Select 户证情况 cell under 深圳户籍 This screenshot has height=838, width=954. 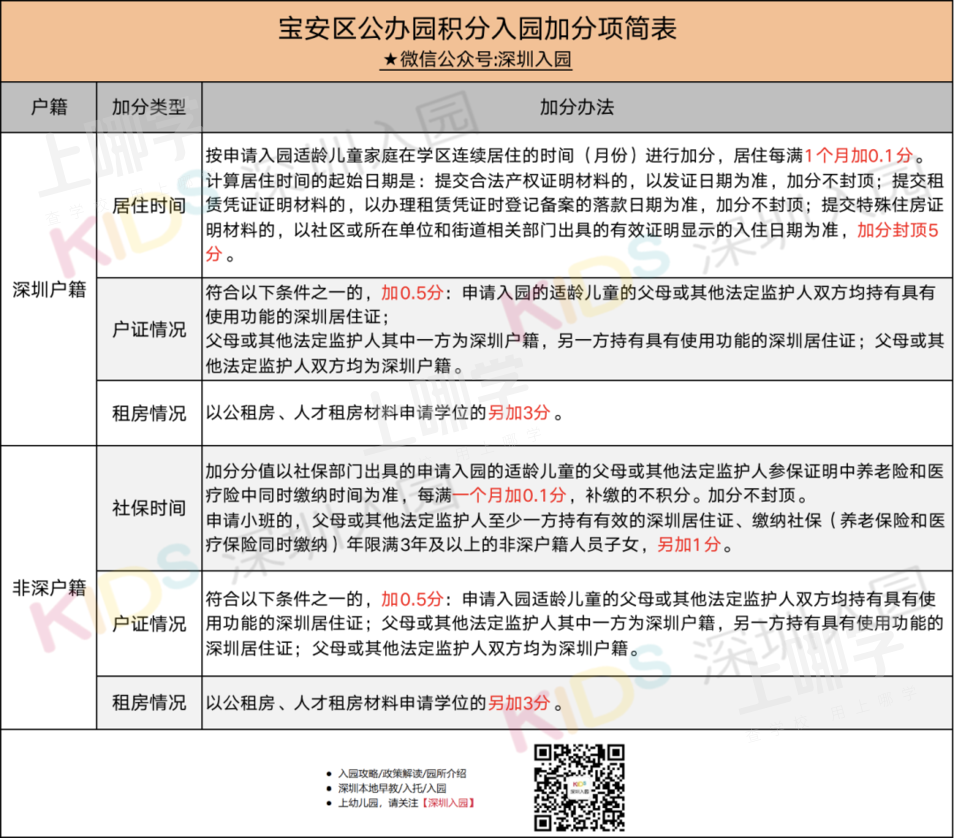coord(149,329)
